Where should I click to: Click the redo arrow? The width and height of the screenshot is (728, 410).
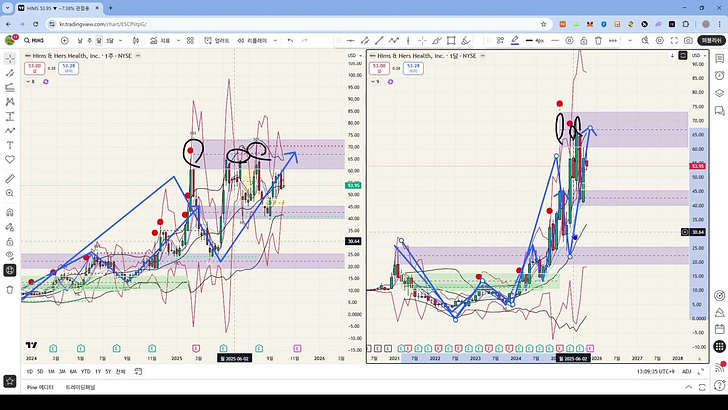(x=305, y=41)
